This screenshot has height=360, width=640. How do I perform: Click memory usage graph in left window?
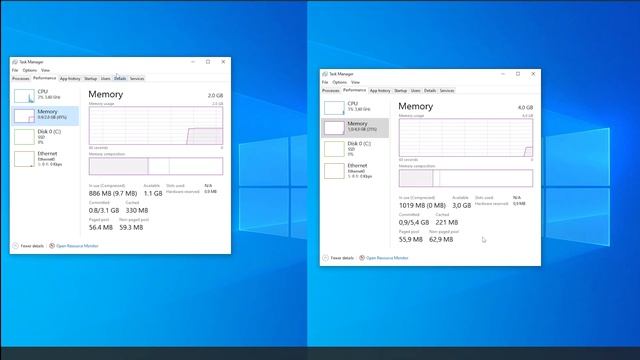(156, 126)
